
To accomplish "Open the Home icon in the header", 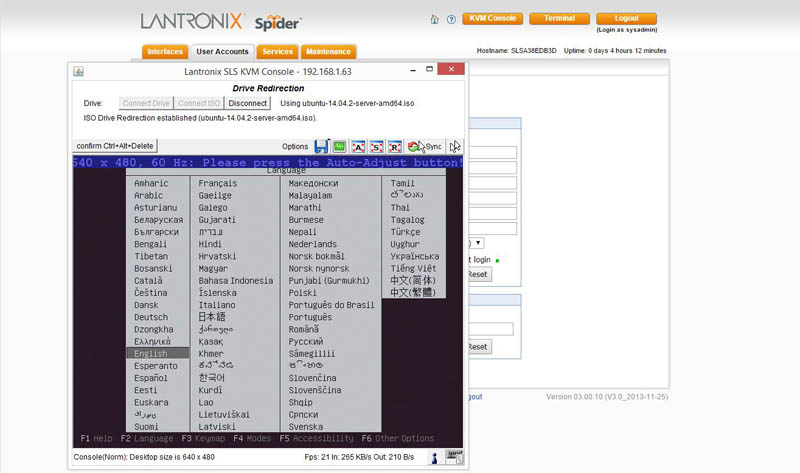I will tap(434, 19).
